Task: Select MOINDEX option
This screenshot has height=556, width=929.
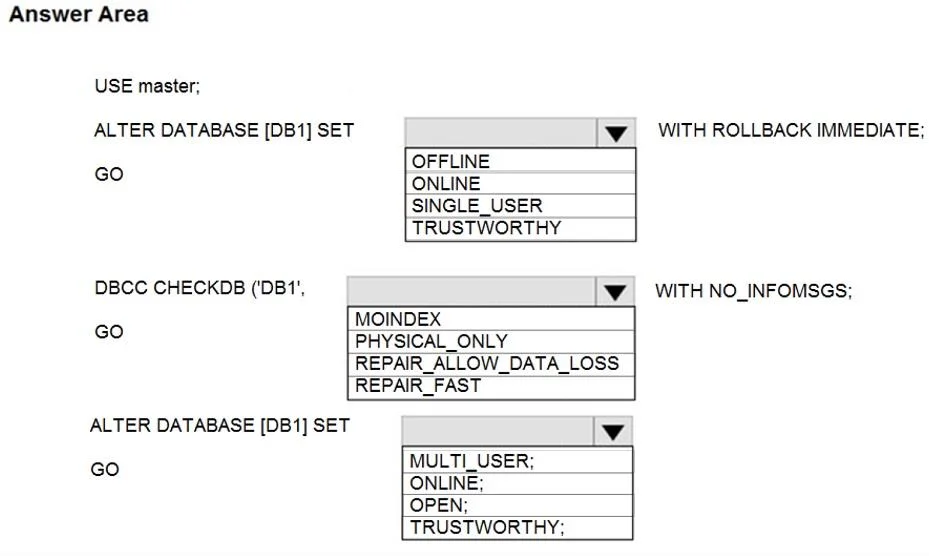Action: pos(491,319)
